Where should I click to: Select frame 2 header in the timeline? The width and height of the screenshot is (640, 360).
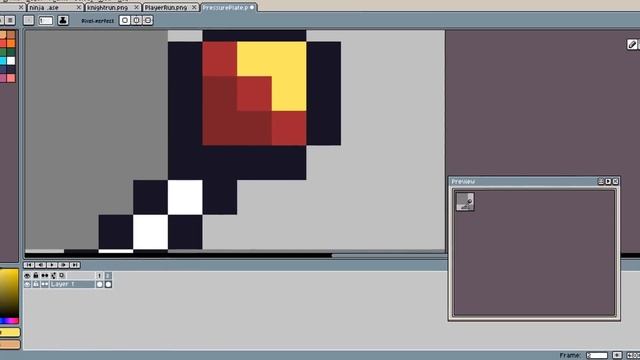[x=108, y=276]
